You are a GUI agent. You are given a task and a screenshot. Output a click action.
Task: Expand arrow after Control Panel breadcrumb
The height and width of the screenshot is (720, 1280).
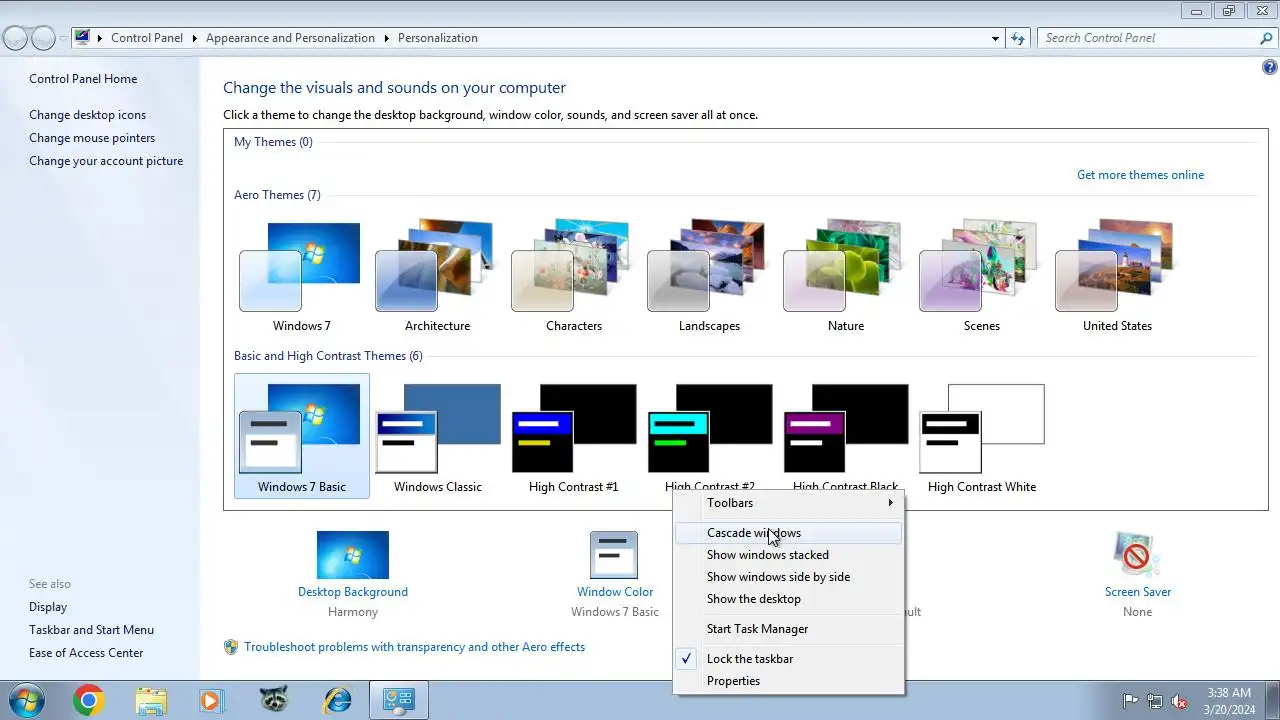[x=195, y=38]
